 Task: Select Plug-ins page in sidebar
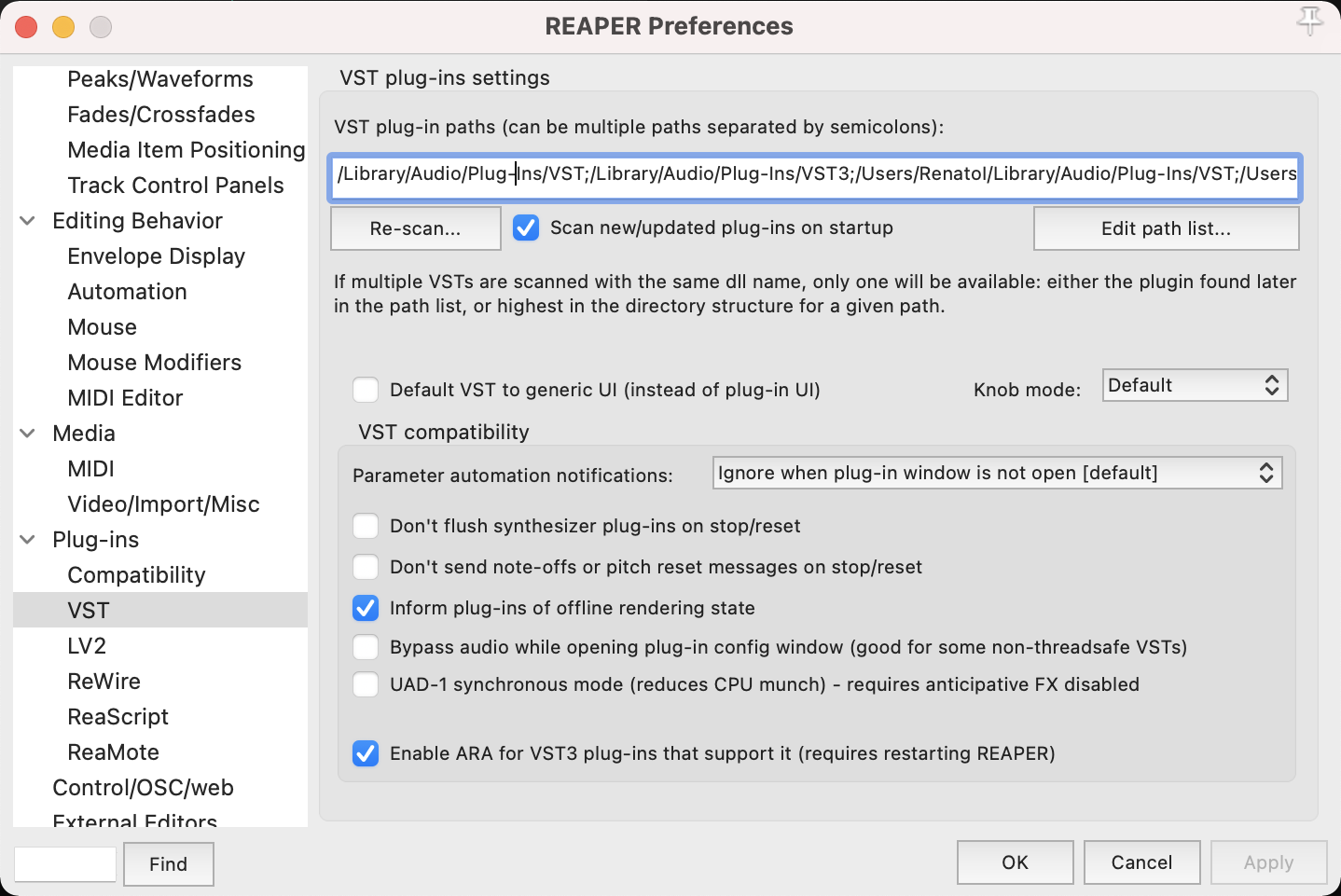pos(96,540)
